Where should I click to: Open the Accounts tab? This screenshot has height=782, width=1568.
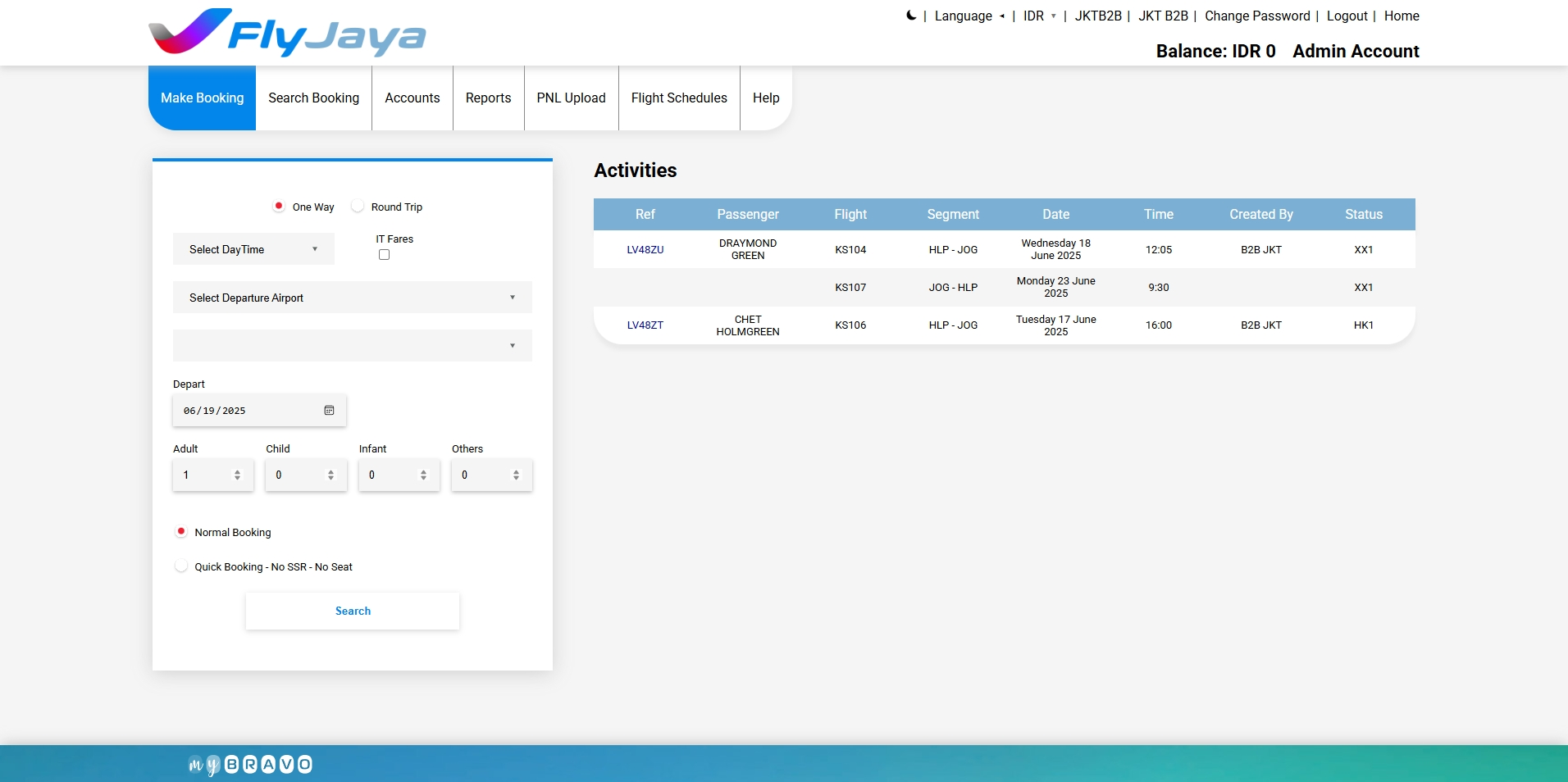[x=413, y=98]
